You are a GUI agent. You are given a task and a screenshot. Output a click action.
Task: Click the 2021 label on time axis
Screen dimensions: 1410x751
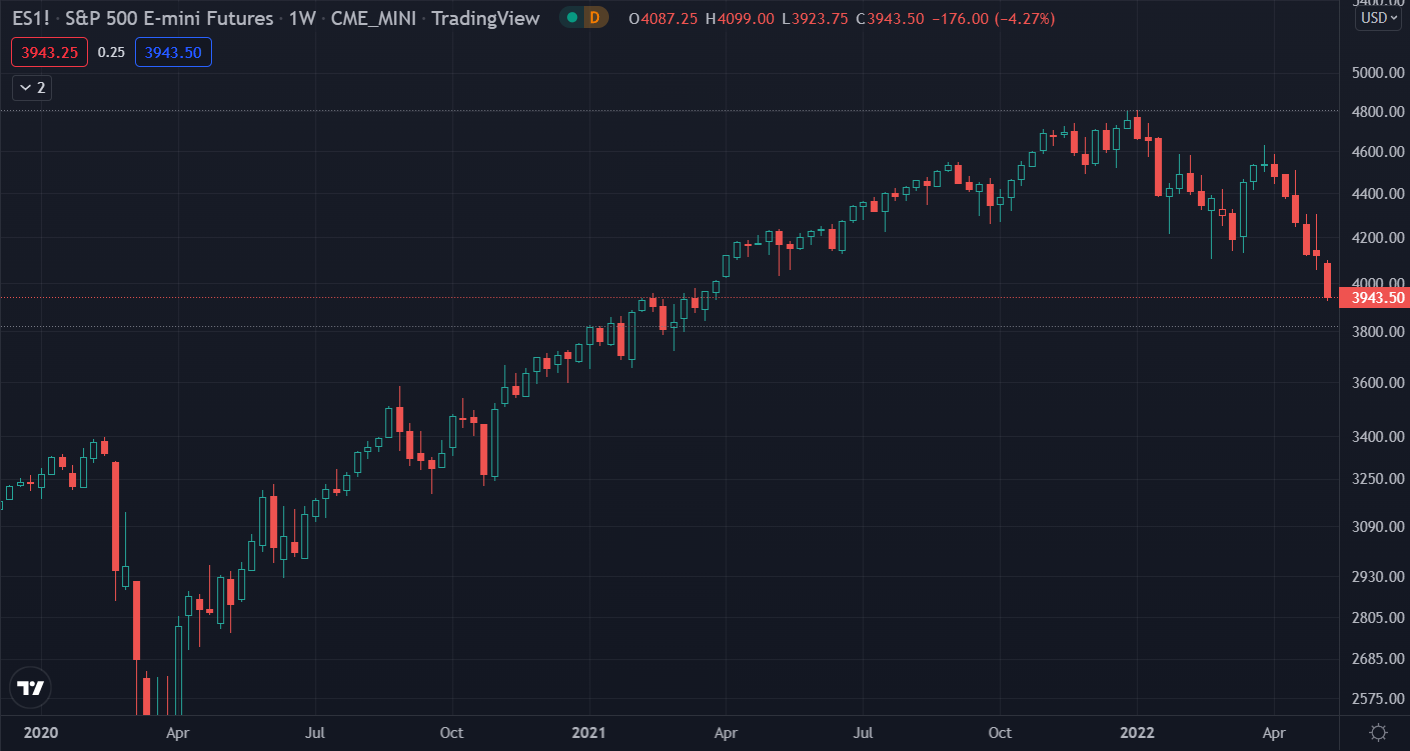click(589, 732)
